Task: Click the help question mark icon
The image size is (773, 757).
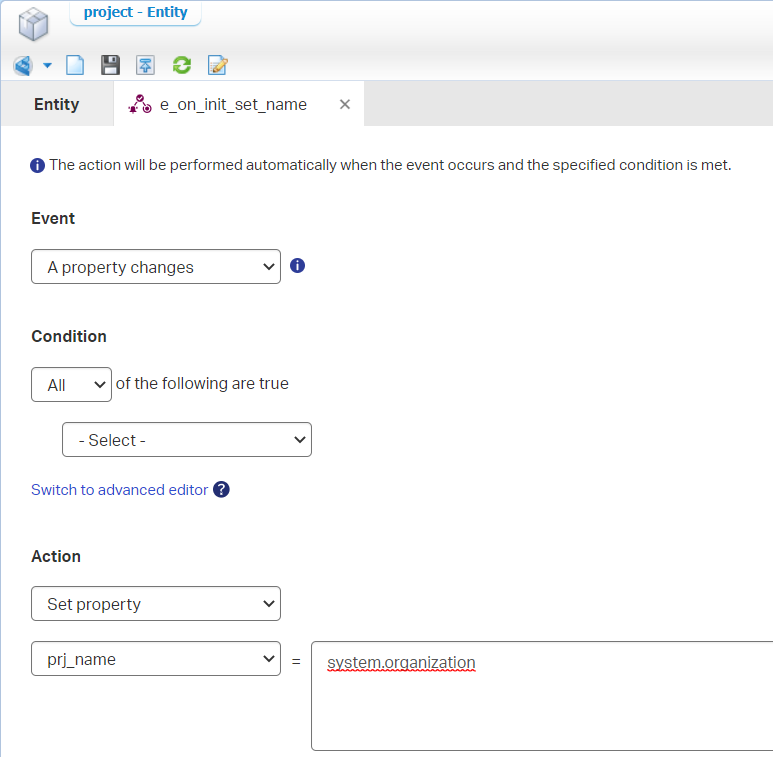Action: tap(222, 490)
